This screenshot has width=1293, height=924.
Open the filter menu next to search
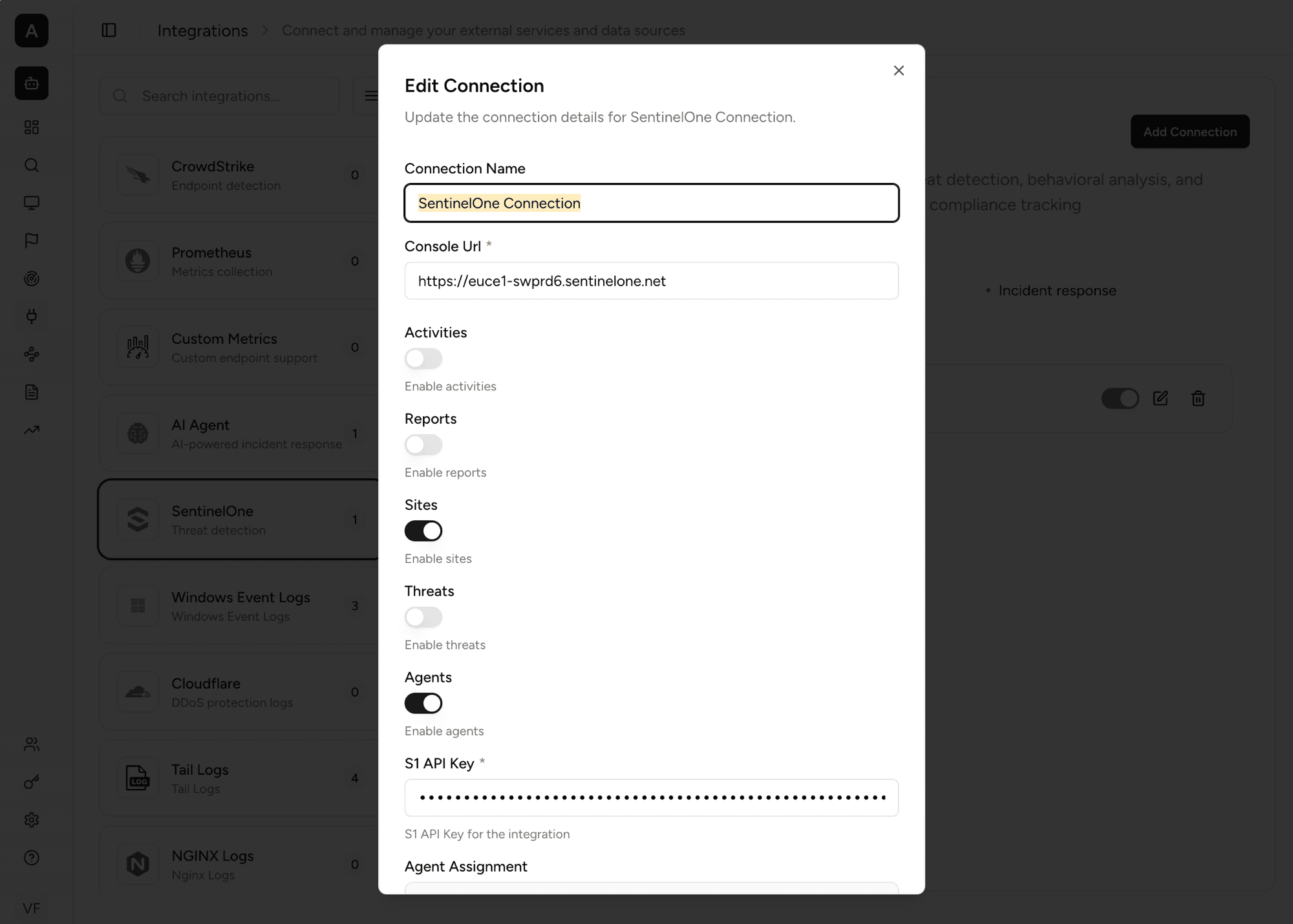pyautogui.click(x=370, y=96)
